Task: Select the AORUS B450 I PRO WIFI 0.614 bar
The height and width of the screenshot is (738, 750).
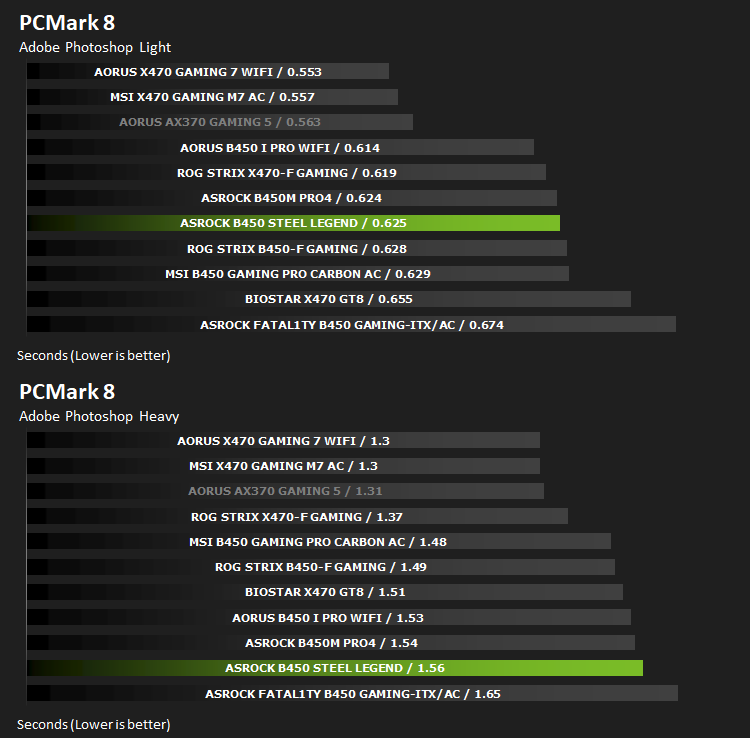Action: point(280,147)
